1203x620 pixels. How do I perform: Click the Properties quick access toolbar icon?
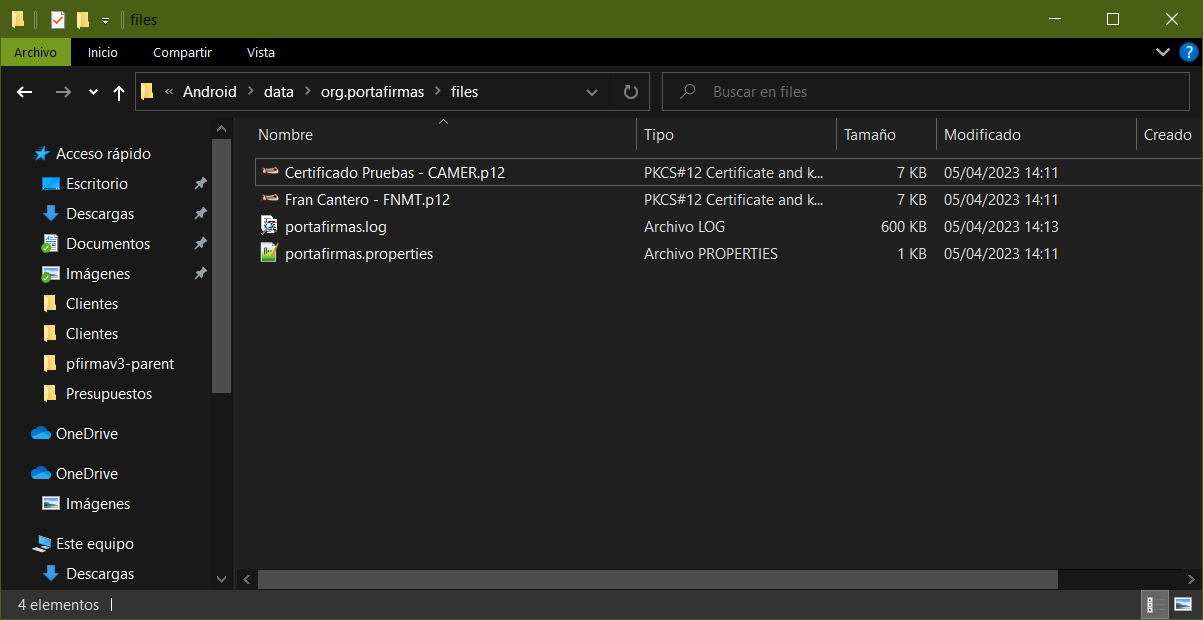58,19
